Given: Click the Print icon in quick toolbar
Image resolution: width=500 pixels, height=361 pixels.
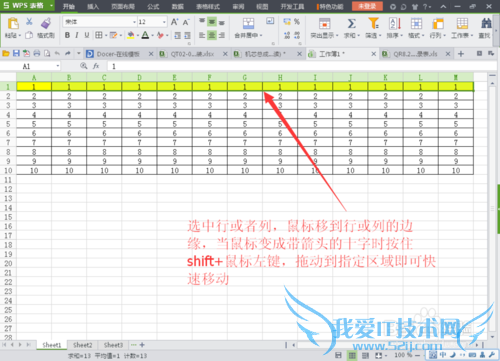Looking at the screenshot, I should coord(37,53).
